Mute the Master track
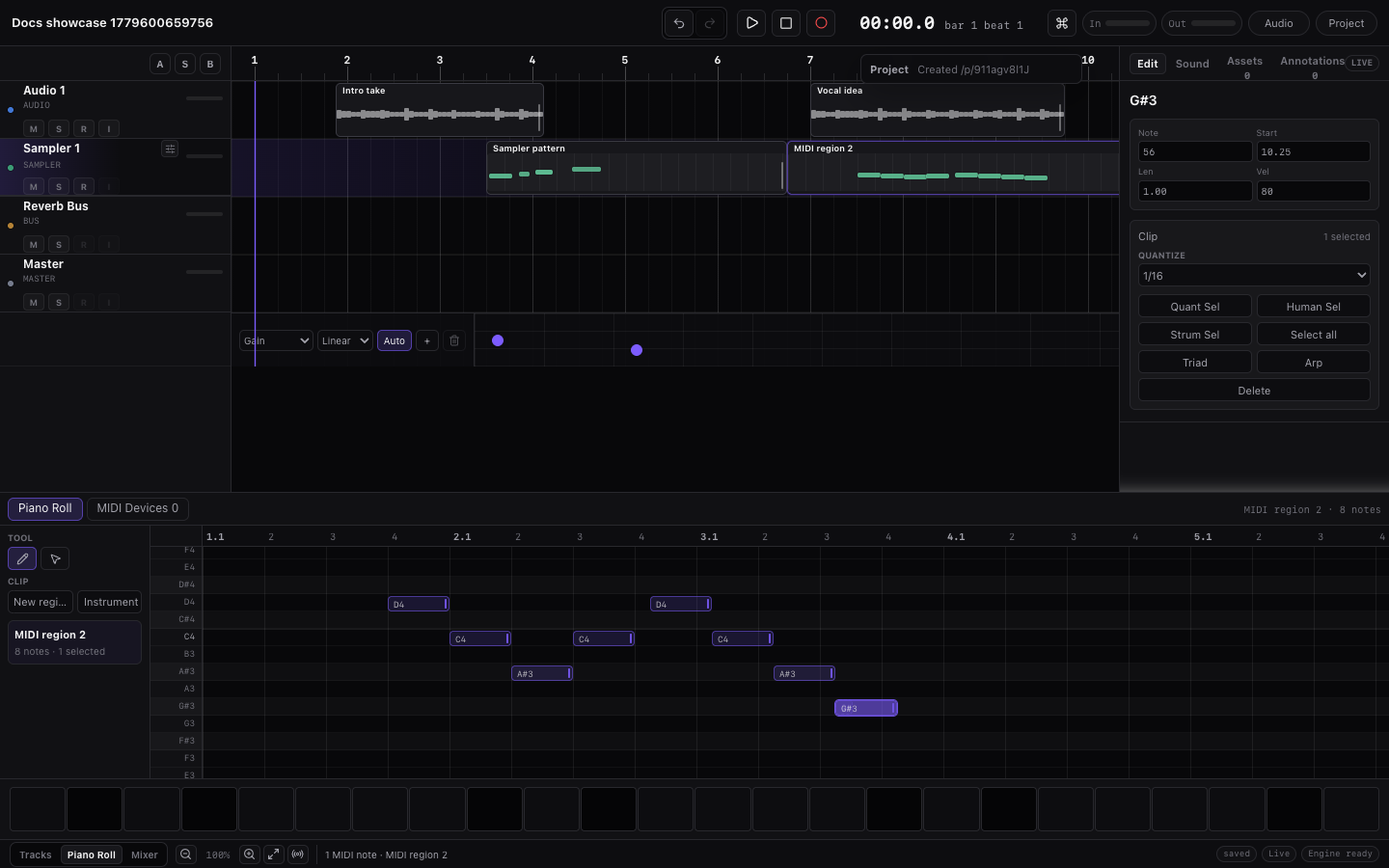 [34, 302]
